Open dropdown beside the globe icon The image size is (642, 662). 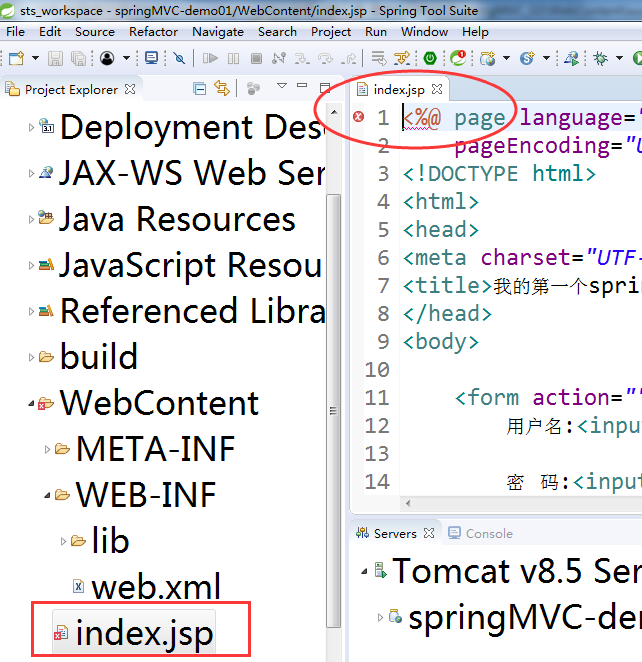[507, 58]
